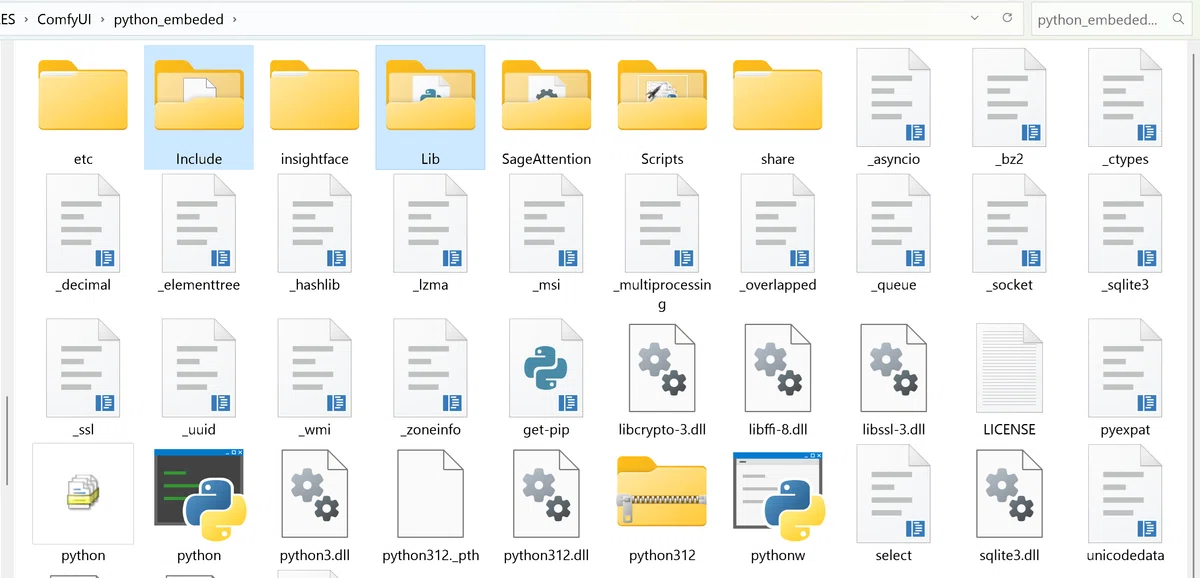Select the Include folder
Screen dimensions: 1200x578
point(199,107)
